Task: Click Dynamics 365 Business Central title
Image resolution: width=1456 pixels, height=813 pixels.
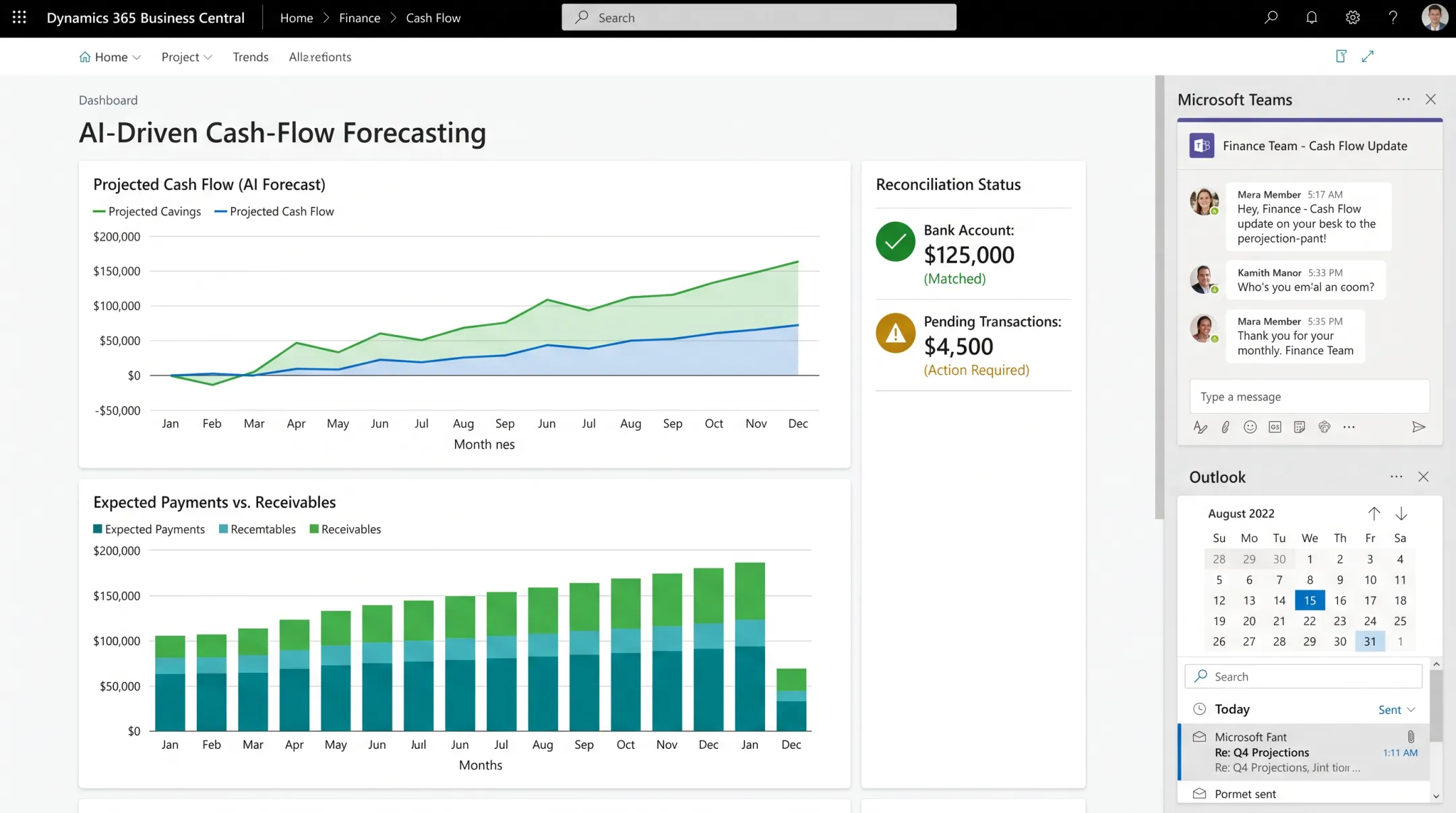Action: click(146, 18)
